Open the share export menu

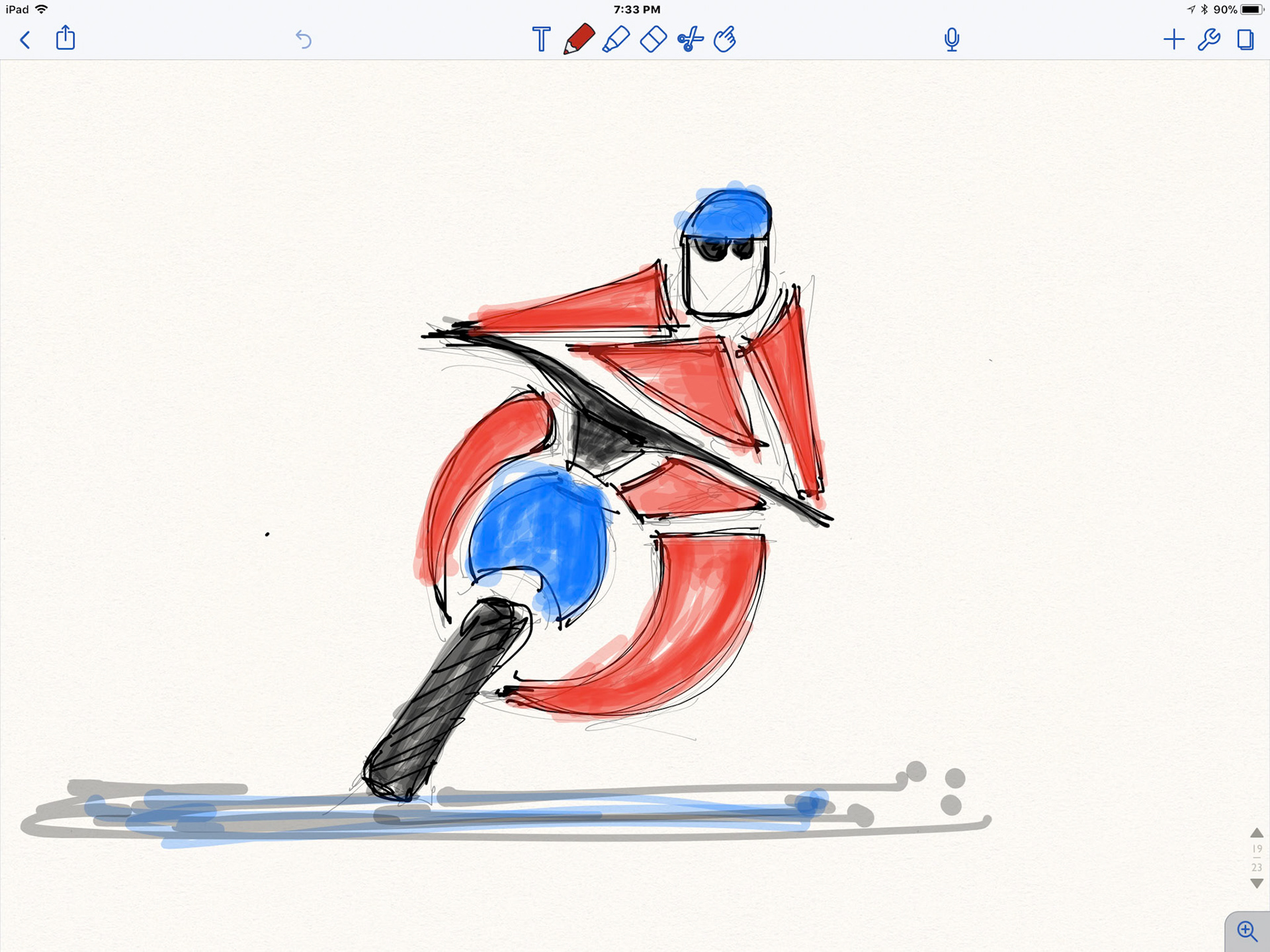(x=65, y=38)
